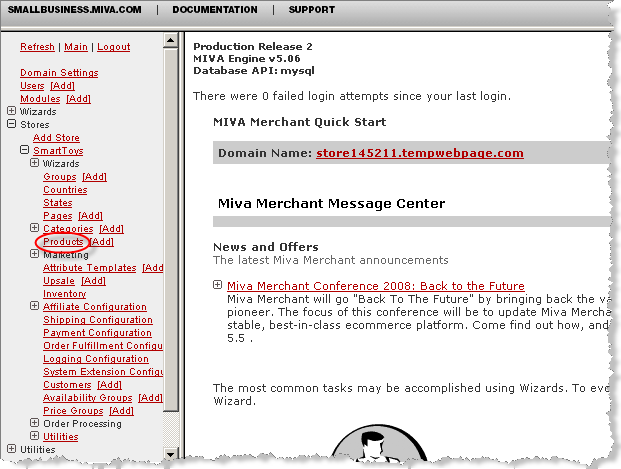This screenshot has width=621, height=469.
Task: Open the SUPPORT header link
Action: pyautogui.click(x=312, y=10)
